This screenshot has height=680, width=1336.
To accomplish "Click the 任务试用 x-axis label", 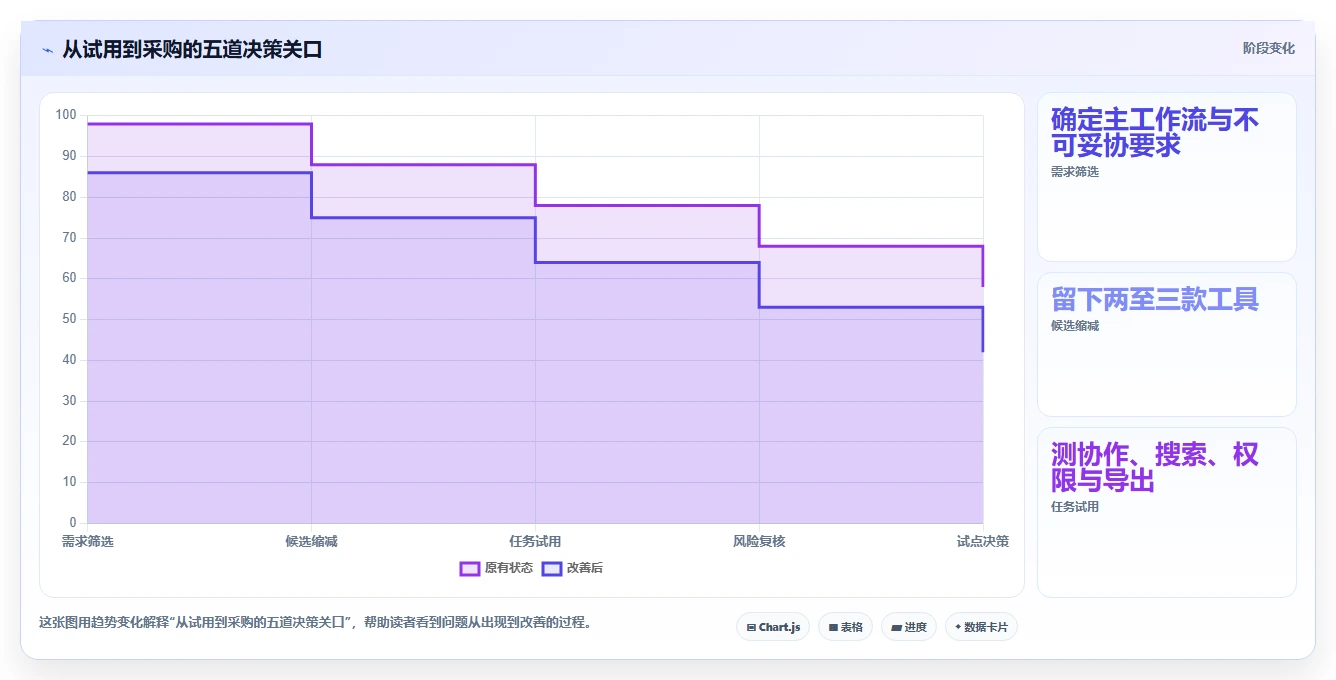I will [535, 541].
